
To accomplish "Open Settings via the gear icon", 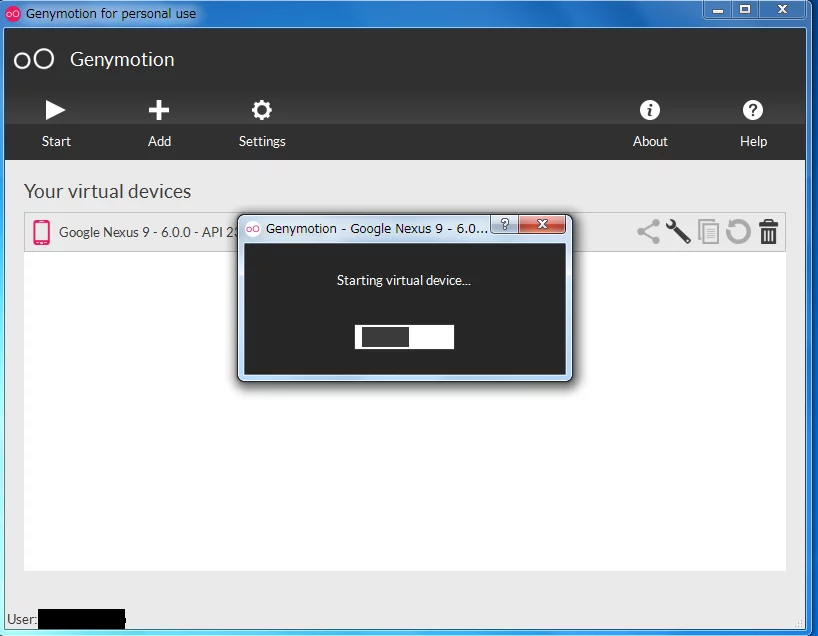I will tap(262, 110).
